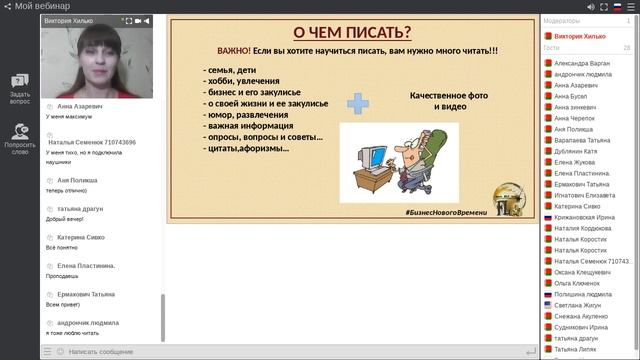Screen dimensions: 640x360
Task: Click the flag icon next to Светлана Жигун
Action: click(548, 305)
